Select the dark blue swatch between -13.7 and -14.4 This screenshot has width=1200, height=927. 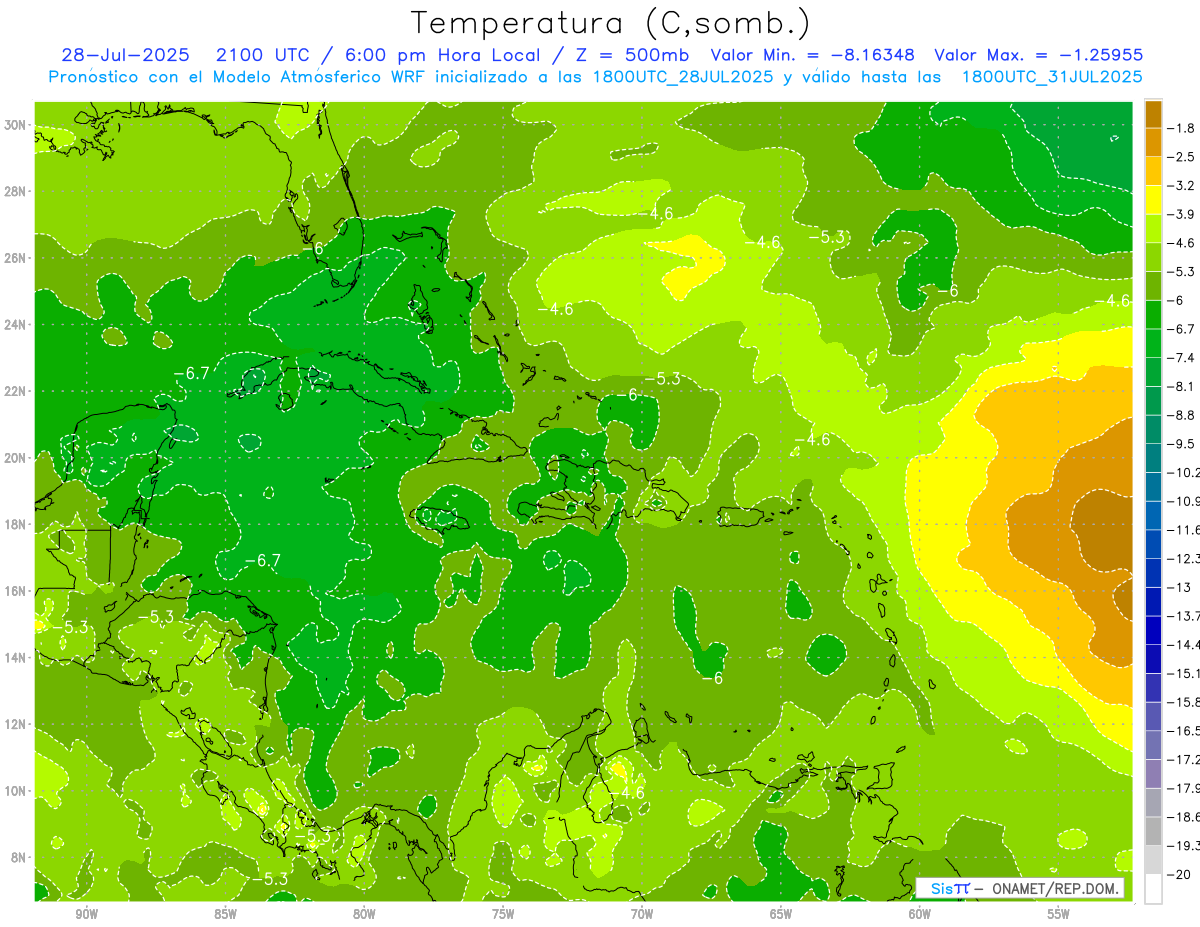pos(1153,630)
